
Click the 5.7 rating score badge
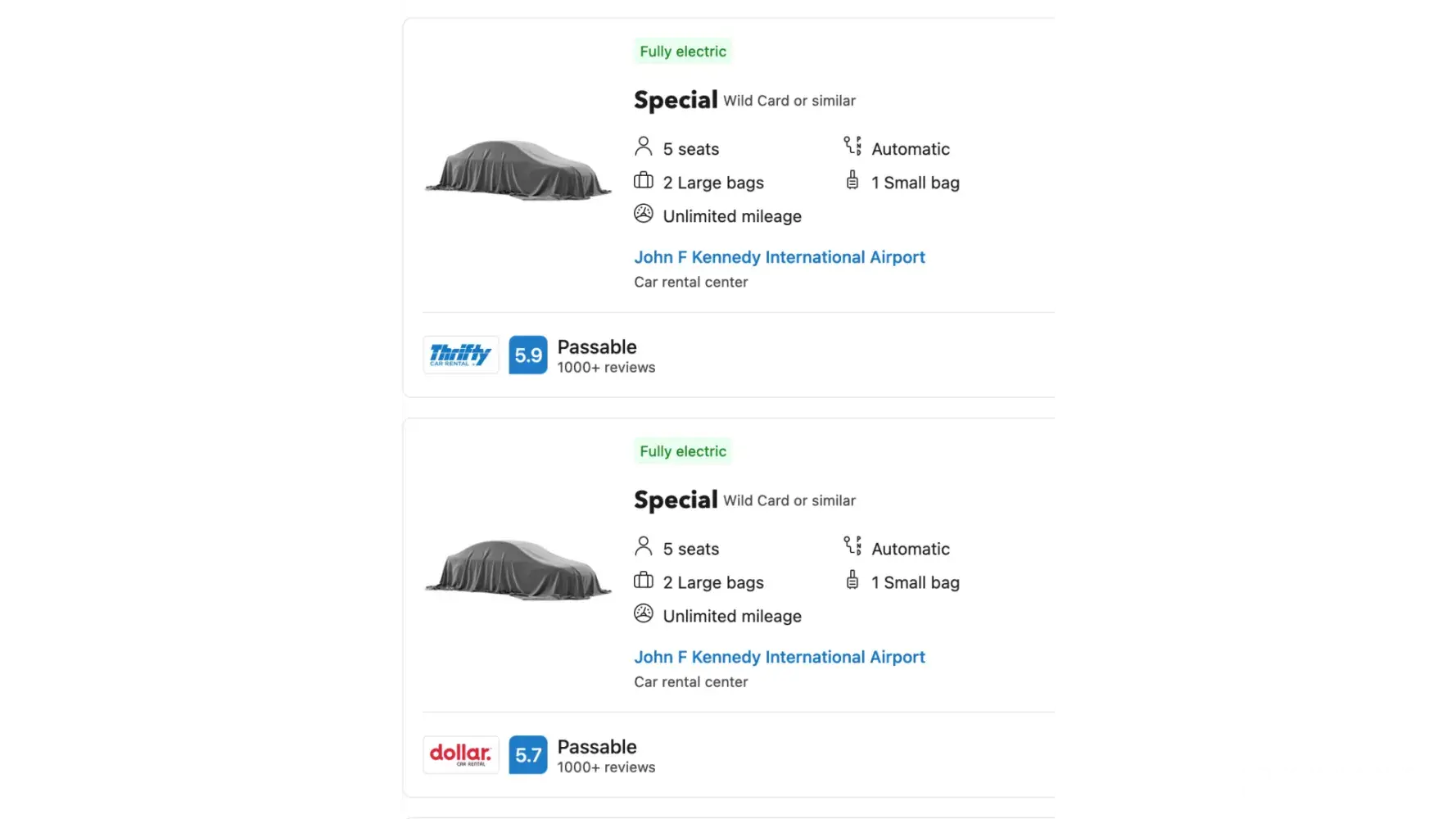(x=528, y=754)
